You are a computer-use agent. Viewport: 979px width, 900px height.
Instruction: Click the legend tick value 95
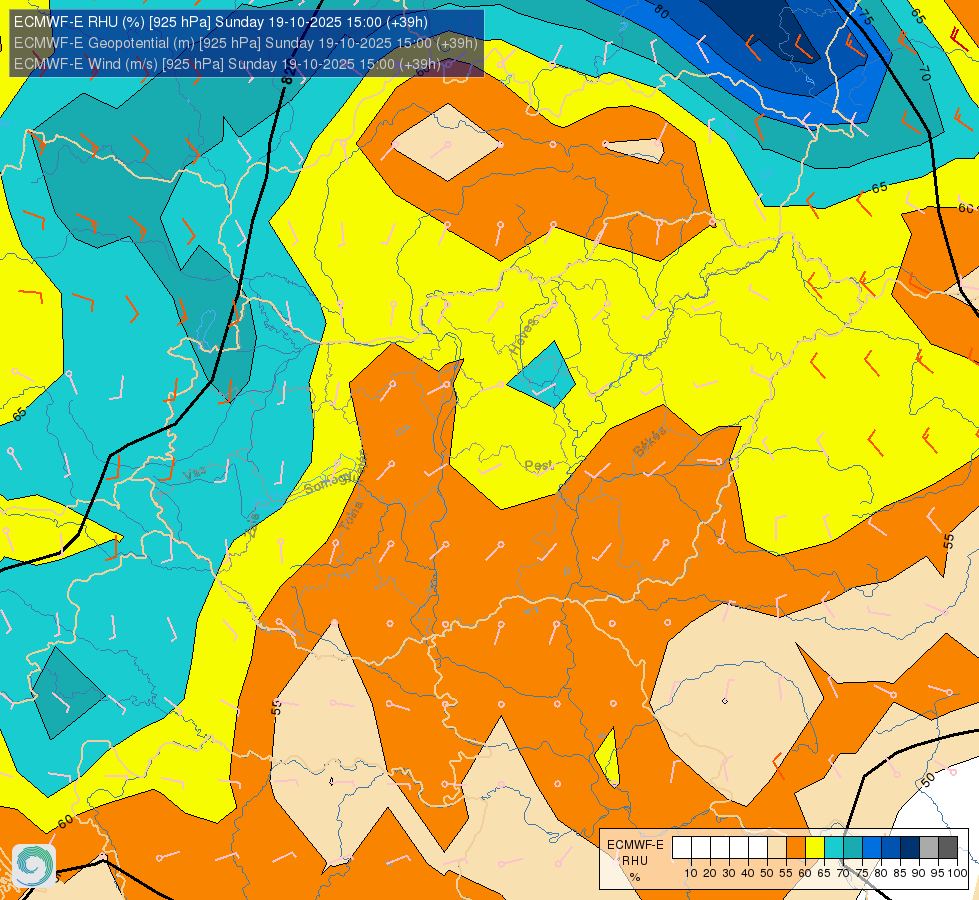tap(938, 873)
